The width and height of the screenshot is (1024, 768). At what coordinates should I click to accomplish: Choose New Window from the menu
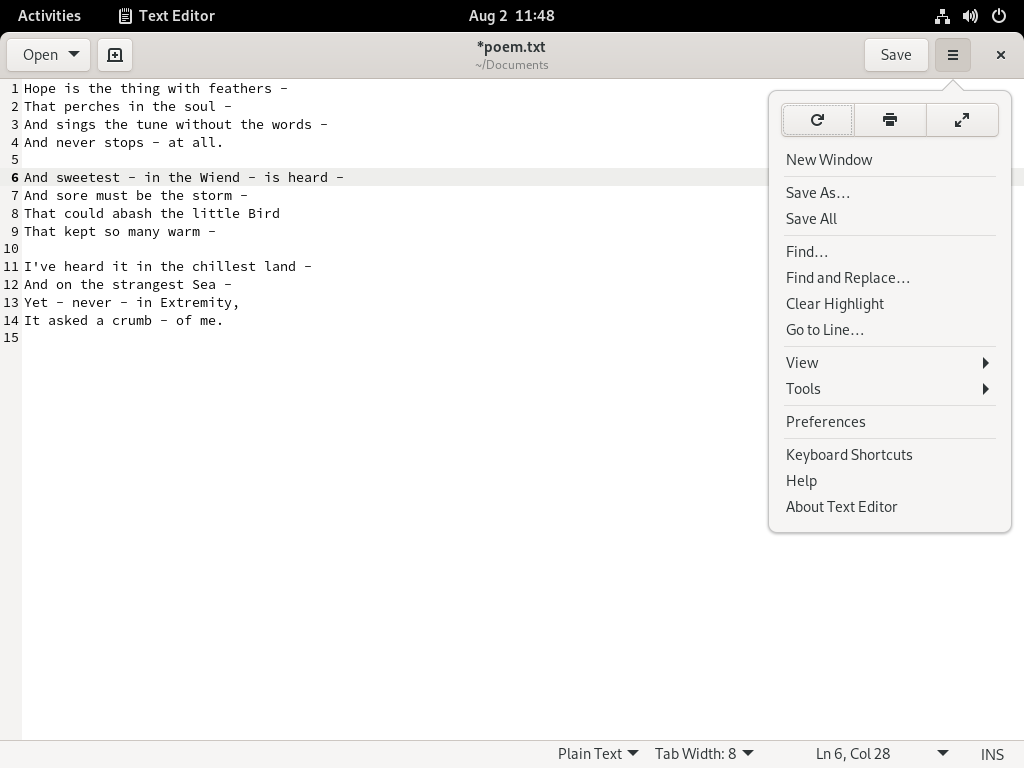[x=889, y=159]
